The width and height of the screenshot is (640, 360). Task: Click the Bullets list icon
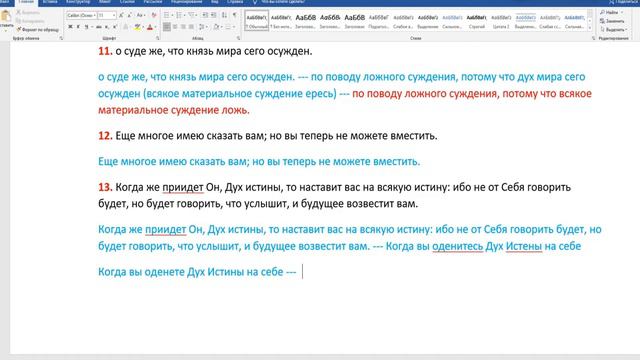click(x=167, y=15)
